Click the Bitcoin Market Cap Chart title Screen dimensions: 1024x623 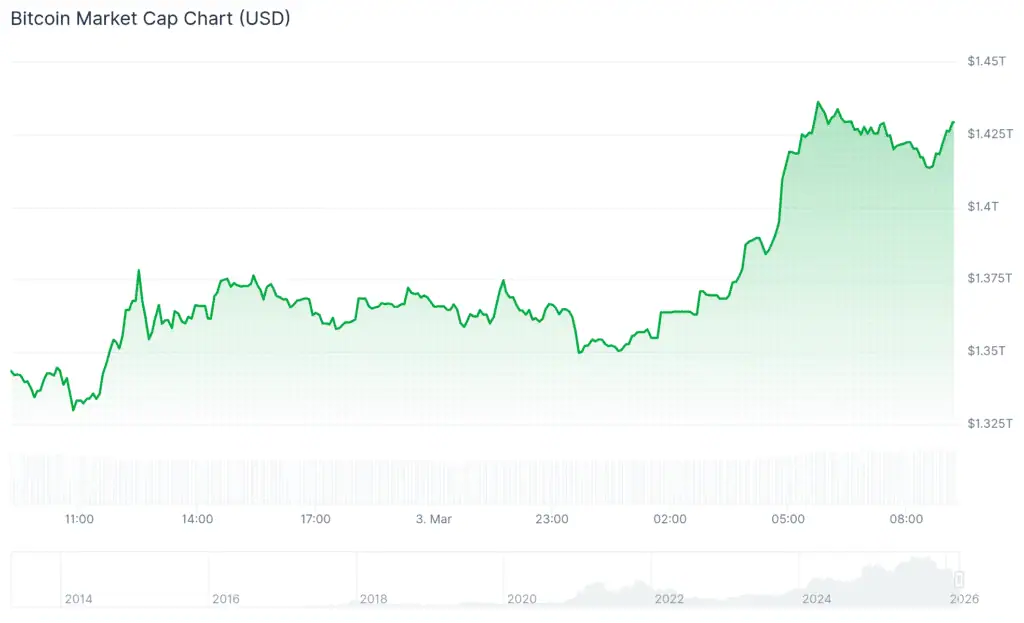tap(150, 18)
